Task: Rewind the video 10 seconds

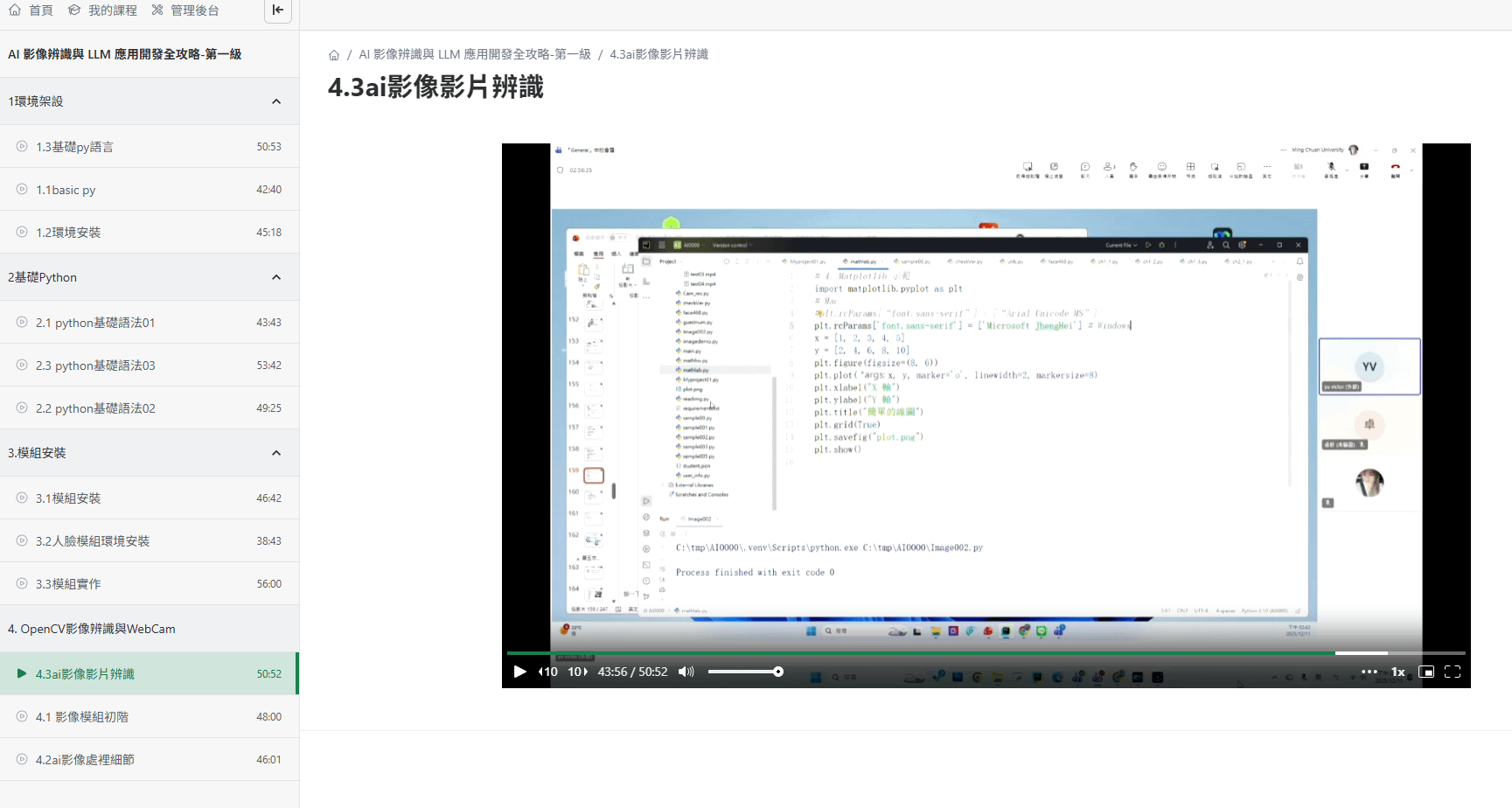Action: [548, 672]
